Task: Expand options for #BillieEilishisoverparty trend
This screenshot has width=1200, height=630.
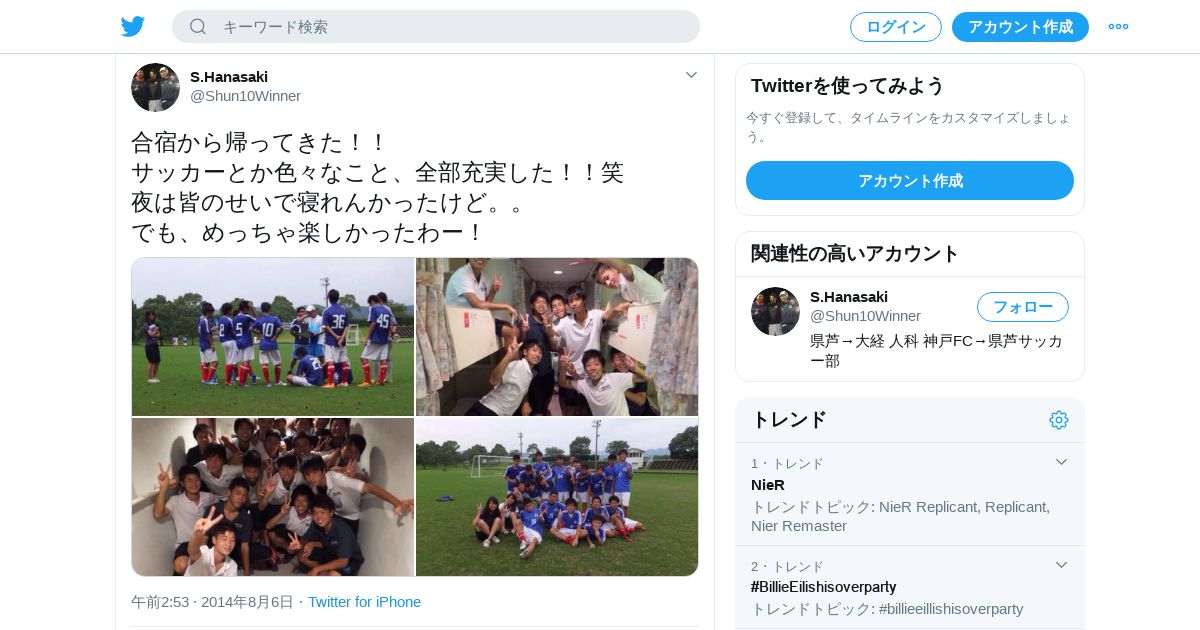Action: [1062, 565]
